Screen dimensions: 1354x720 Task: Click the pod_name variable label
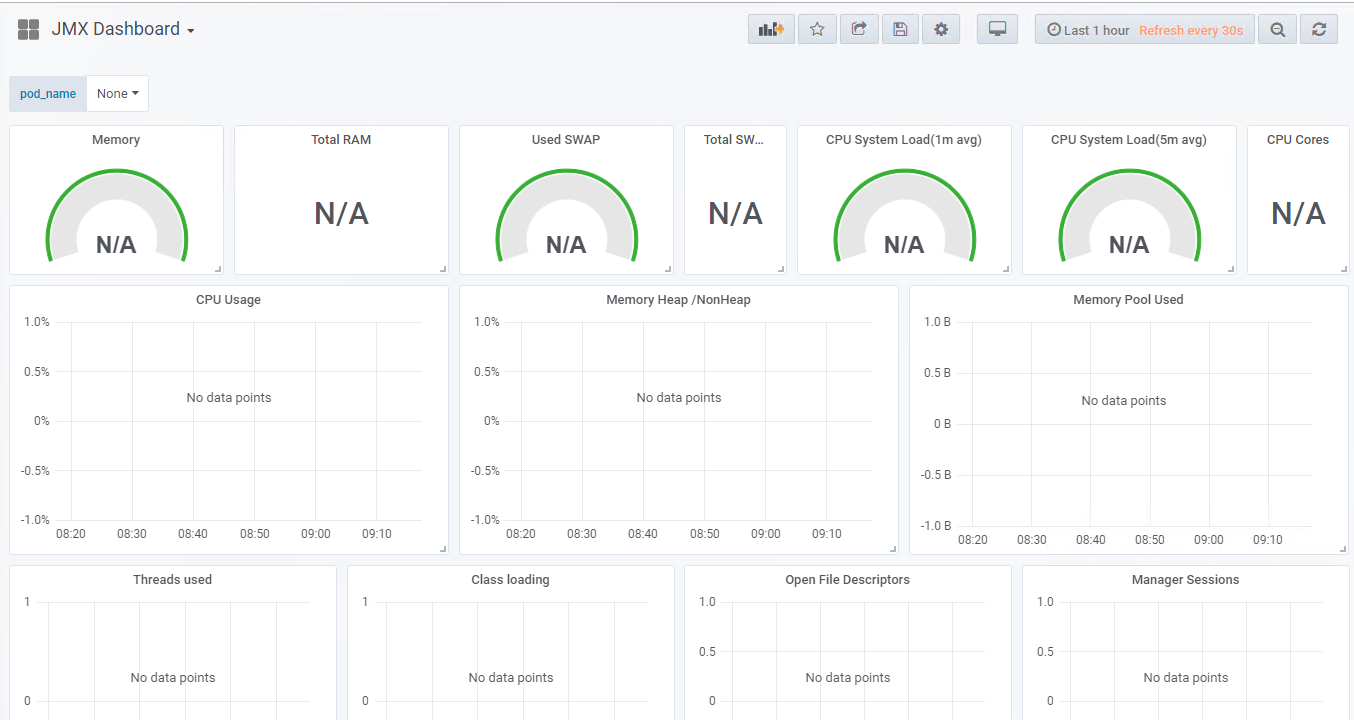click(x=48, y=93)
